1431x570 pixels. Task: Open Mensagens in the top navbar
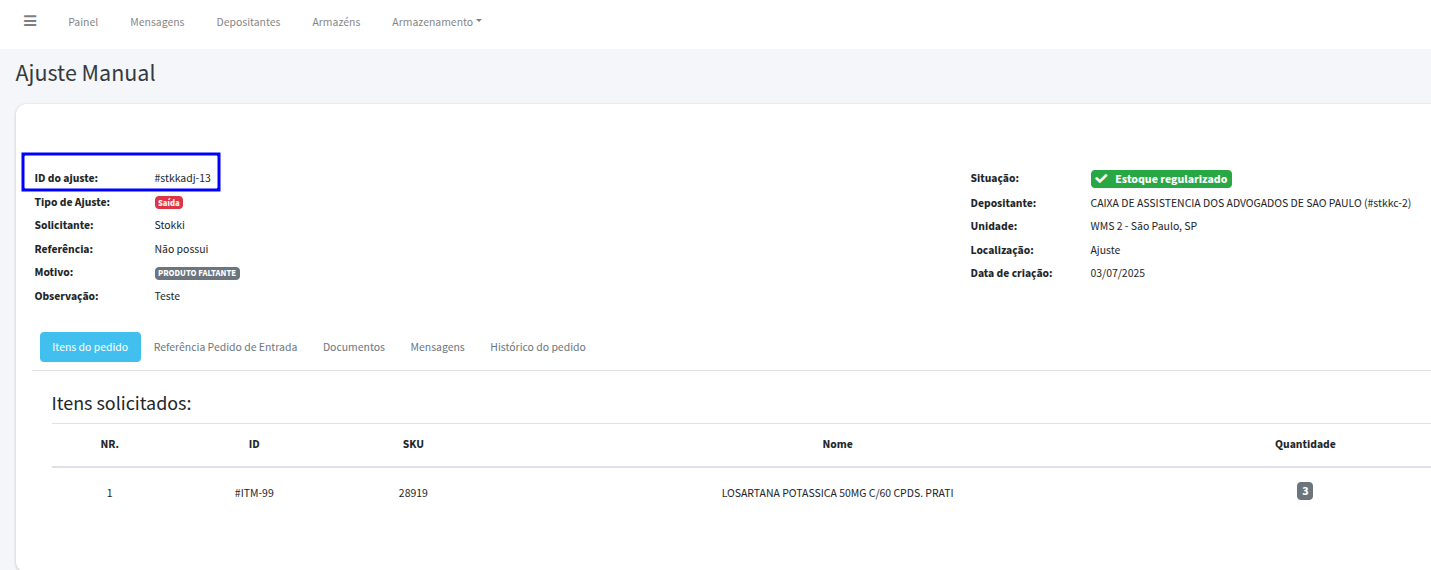[x=157, y=22]
